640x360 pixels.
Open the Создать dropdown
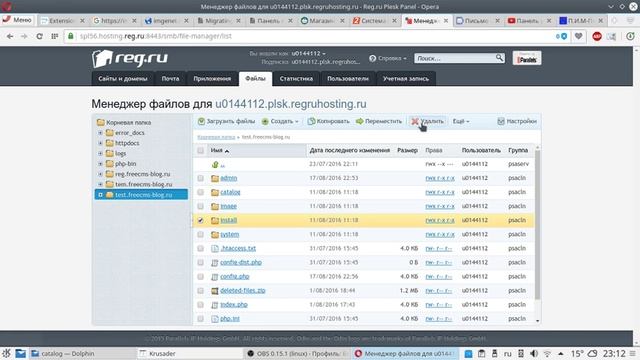coord(280,121)
